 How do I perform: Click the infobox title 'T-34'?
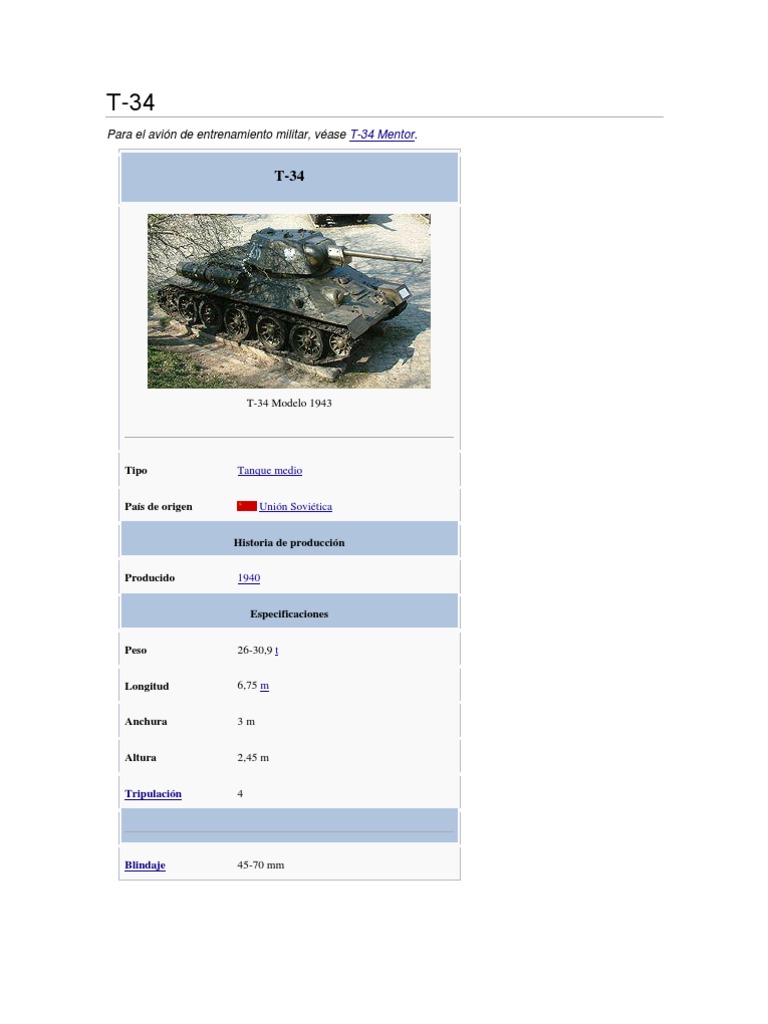point(289,176)
